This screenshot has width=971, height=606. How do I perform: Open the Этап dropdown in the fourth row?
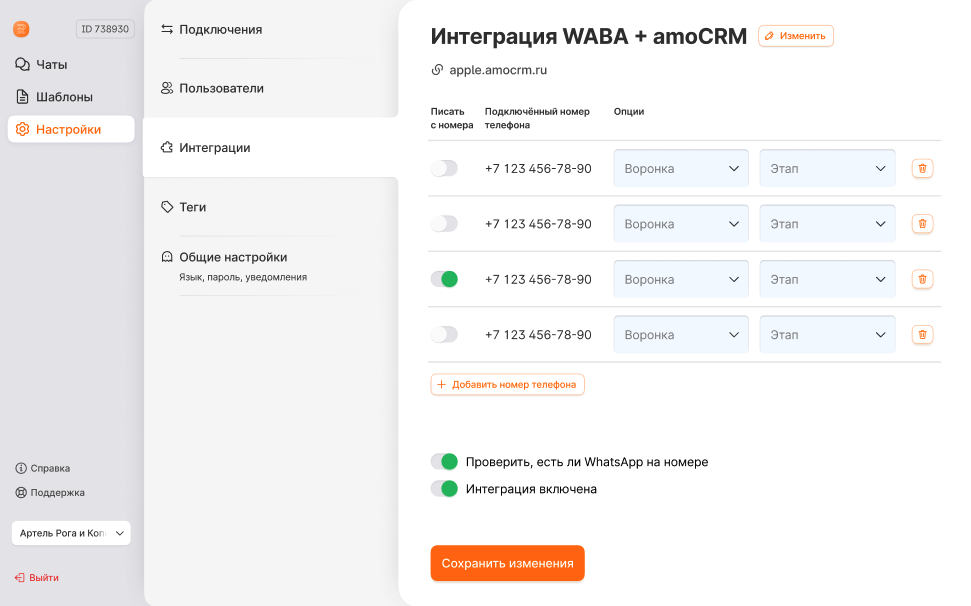[x=827, y=334]
